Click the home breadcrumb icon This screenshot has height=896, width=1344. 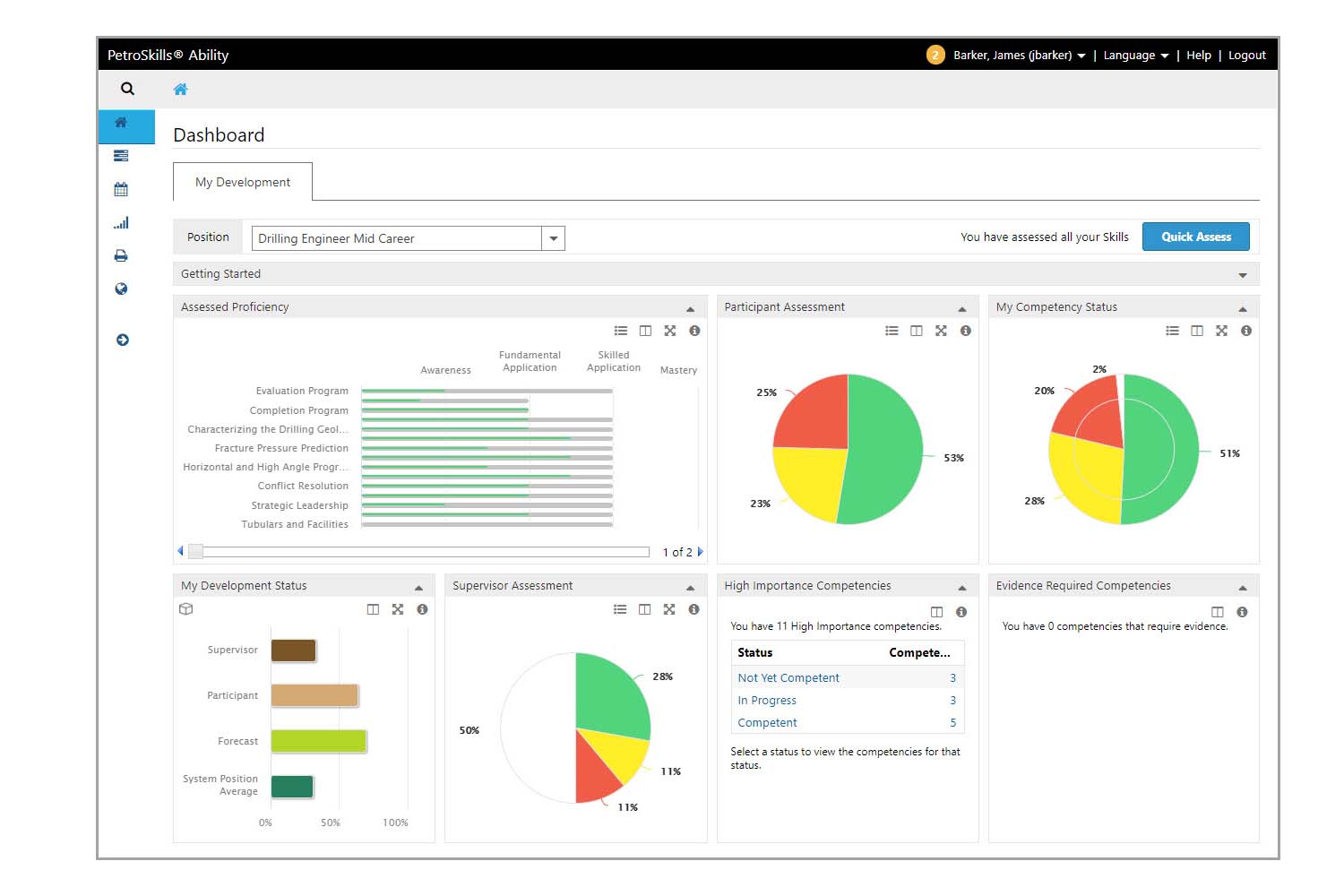180,89
